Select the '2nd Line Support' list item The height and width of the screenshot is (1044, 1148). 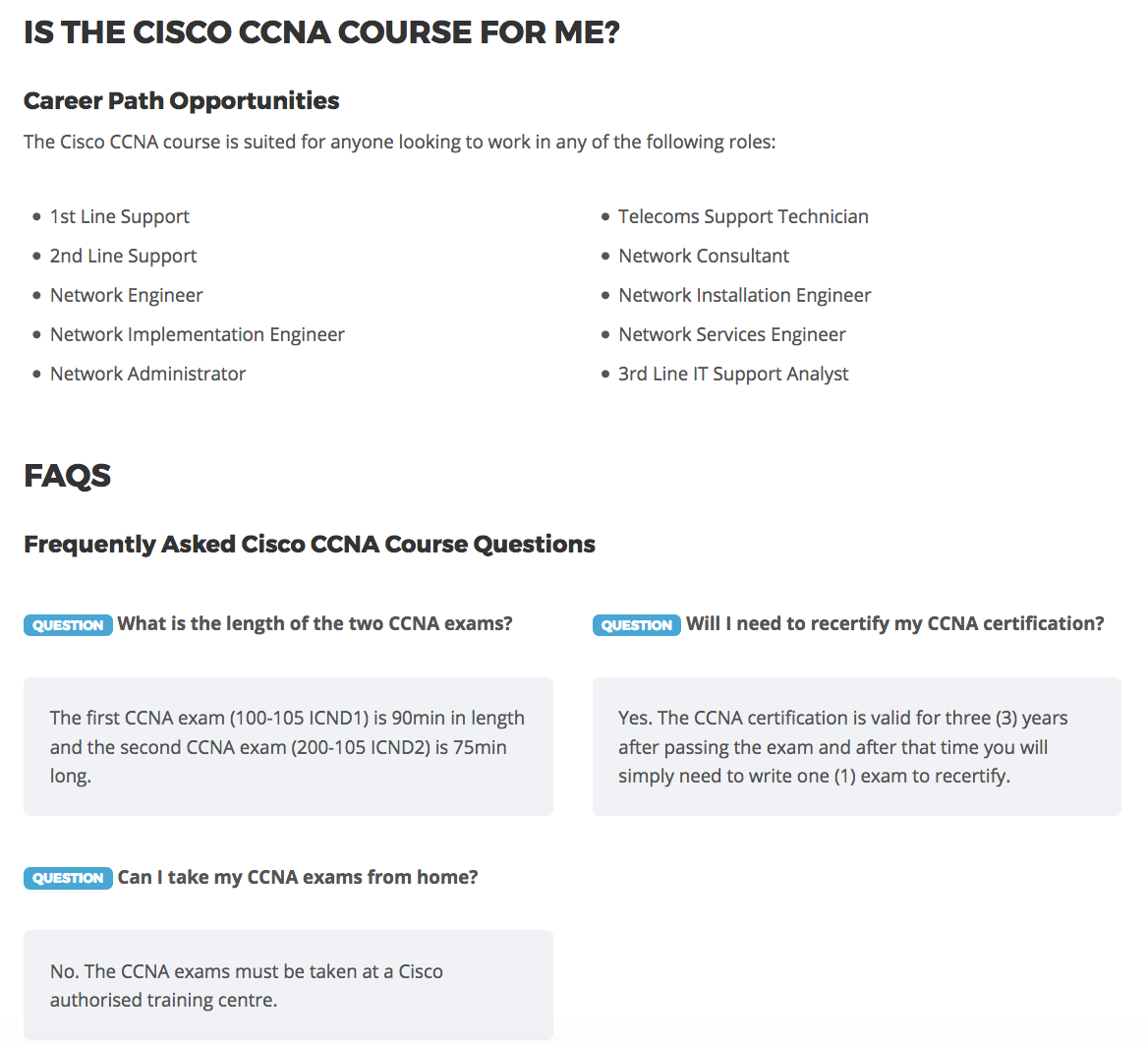point(123,257)
